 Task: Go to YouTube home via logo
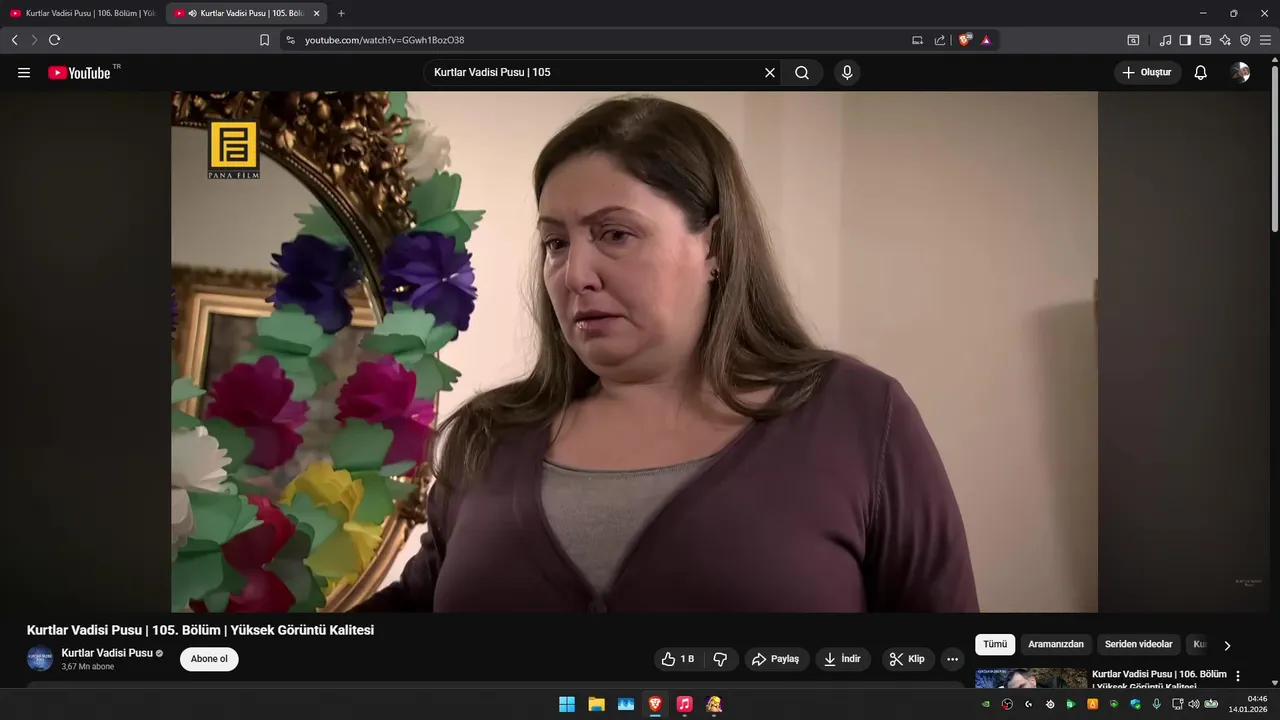tap(79, 73)
